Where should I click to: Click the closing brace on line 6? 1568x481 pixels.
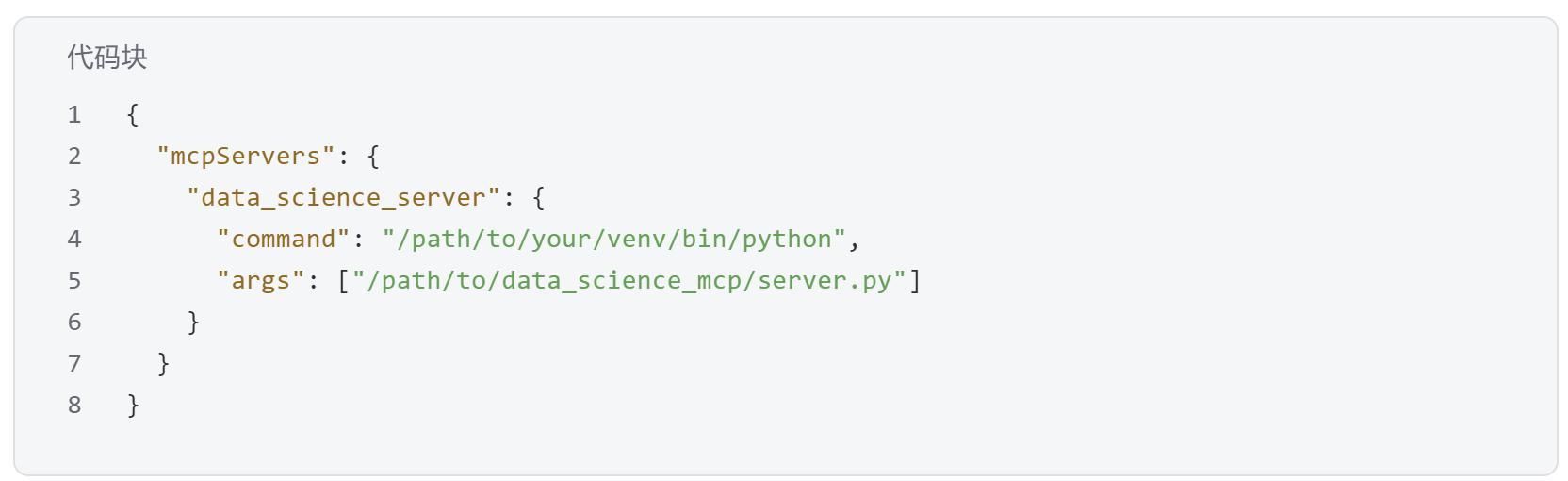tap(193, 323)
